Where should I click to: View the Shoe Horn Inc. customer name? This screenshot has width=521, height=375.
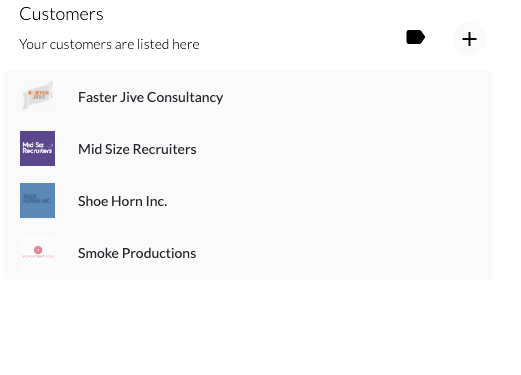point(122,201)
